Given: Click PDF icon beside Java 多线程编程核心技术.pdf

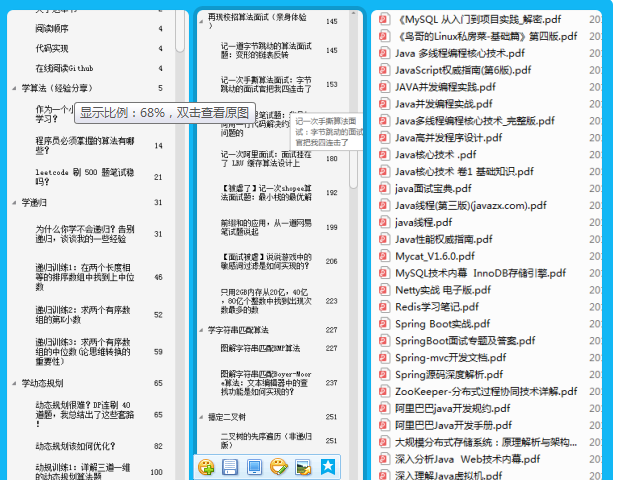Looking at the screenshot, I should (x=385, y=53).
